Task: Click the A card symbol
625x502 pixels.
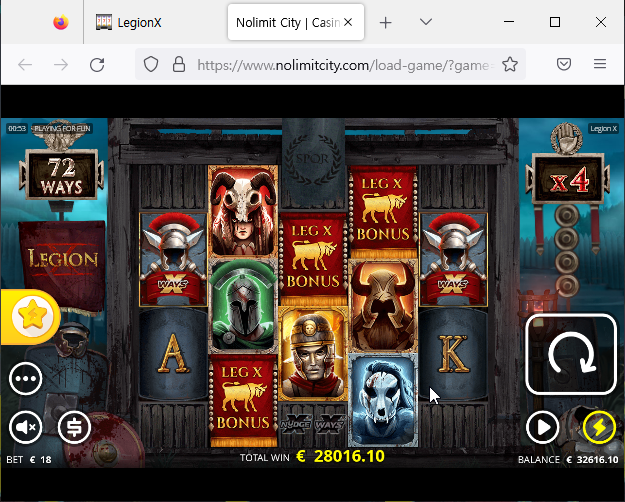Action: pos(173,353)
